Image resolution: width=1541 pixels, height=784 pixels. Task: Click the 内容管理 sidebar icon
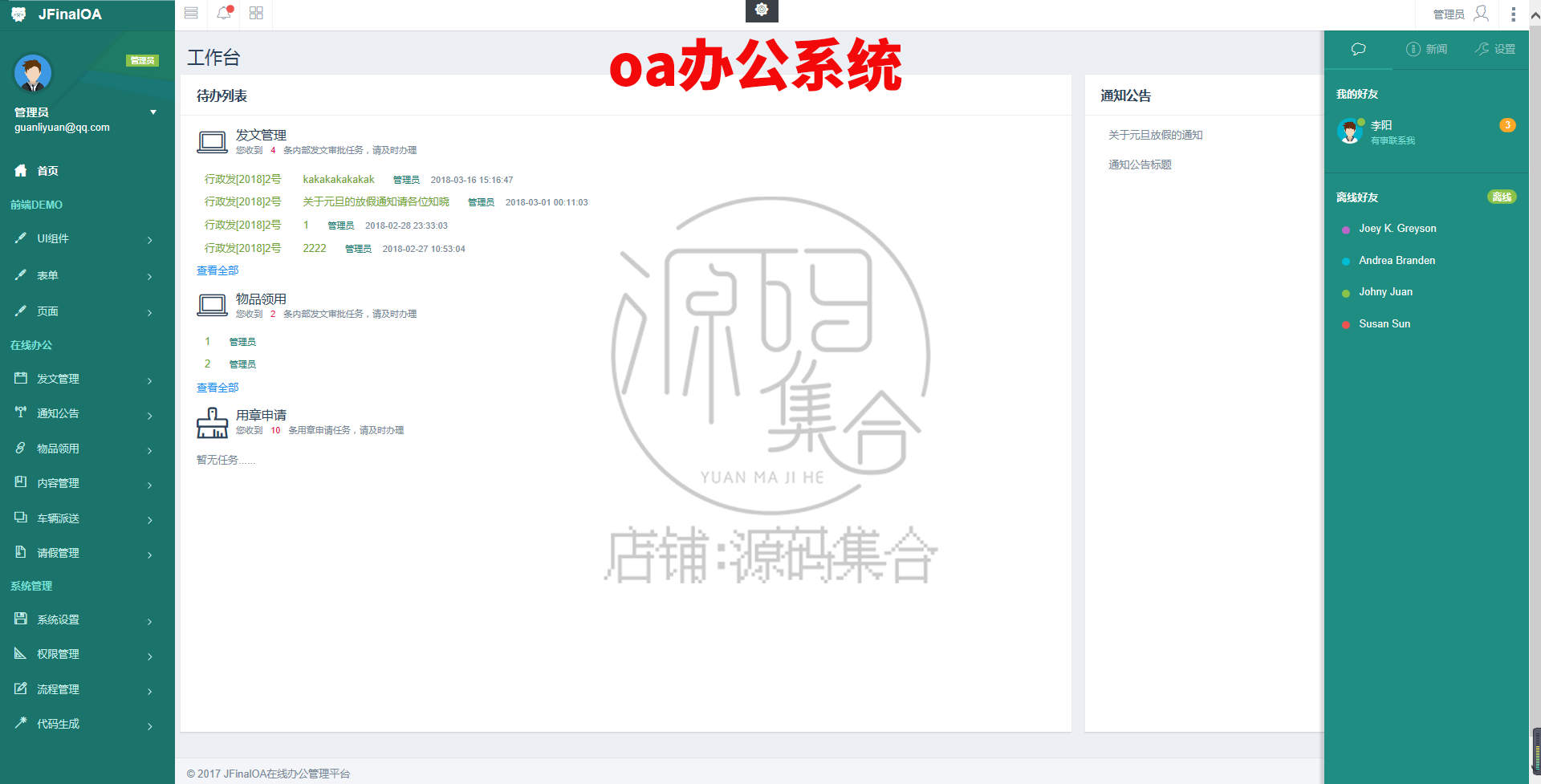(21, 482)
